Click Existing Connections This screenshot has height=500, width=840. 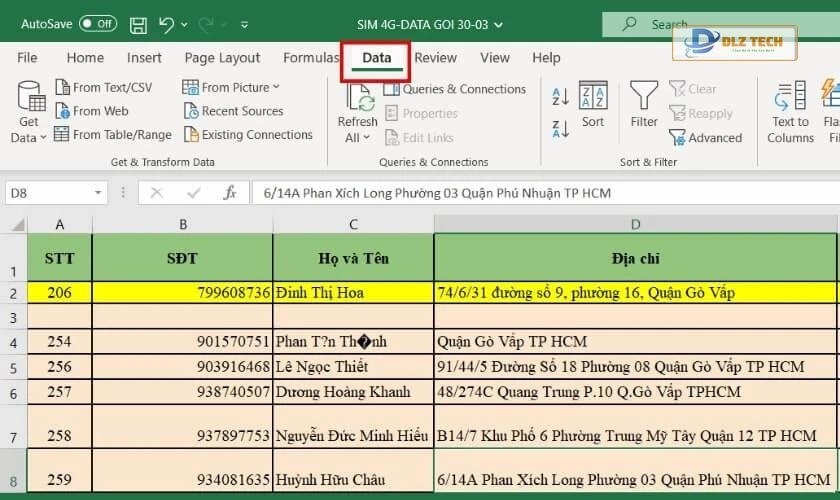coord(248,135)
